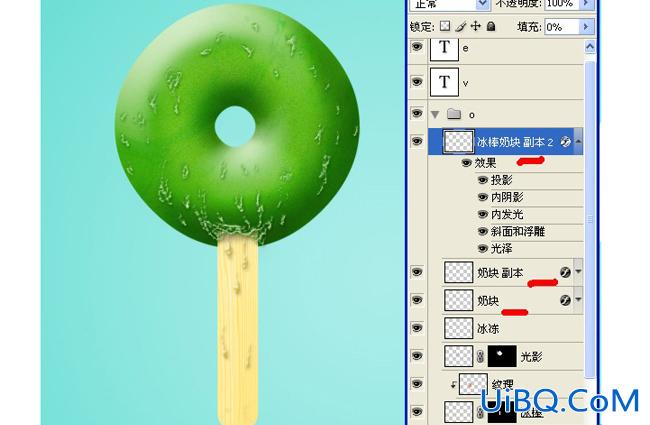Click the folder icon of group o

(454, 114)
